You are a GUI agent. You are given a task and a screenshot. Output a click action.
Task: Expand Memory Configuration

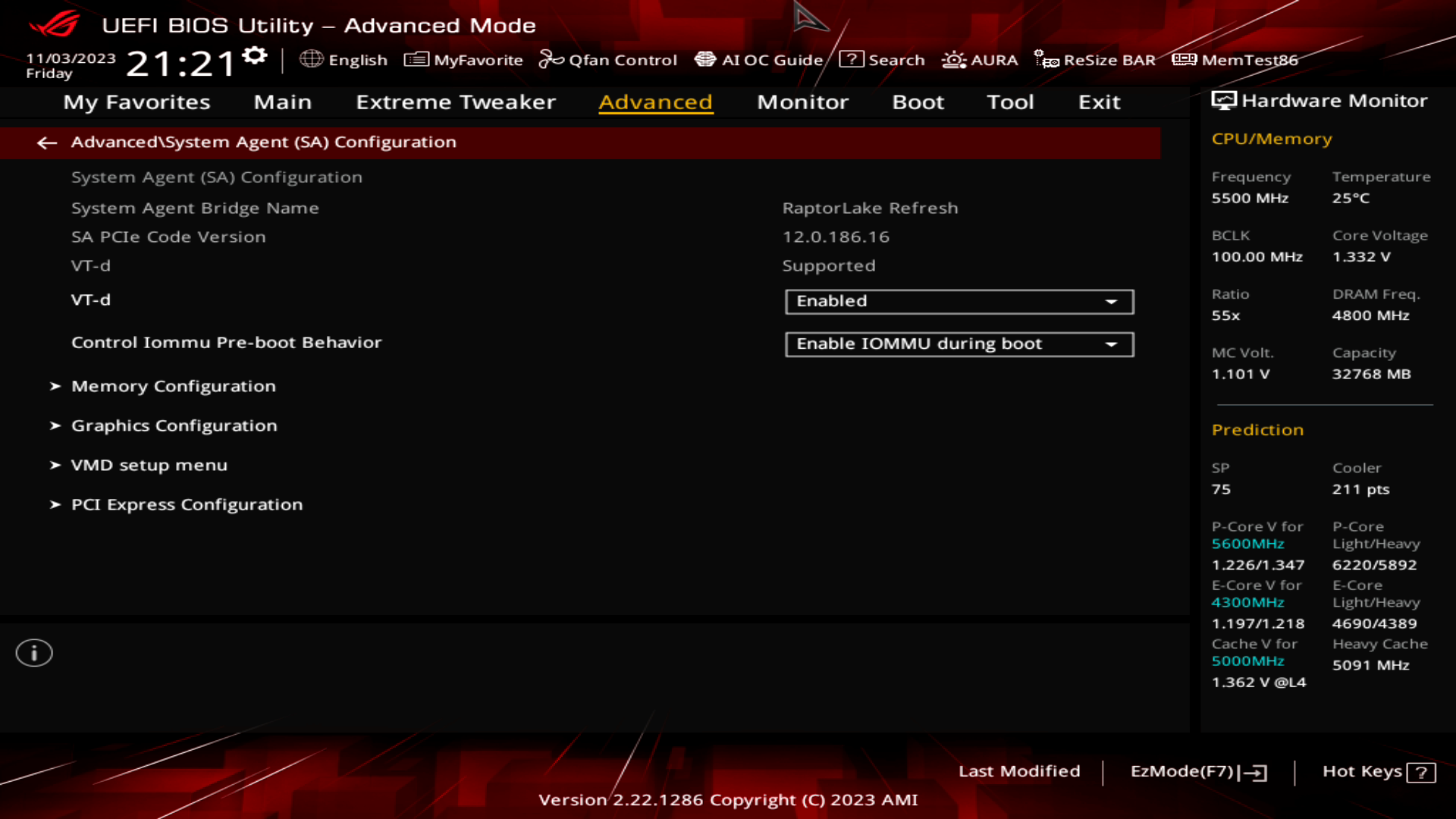click(x=173, y=386)
